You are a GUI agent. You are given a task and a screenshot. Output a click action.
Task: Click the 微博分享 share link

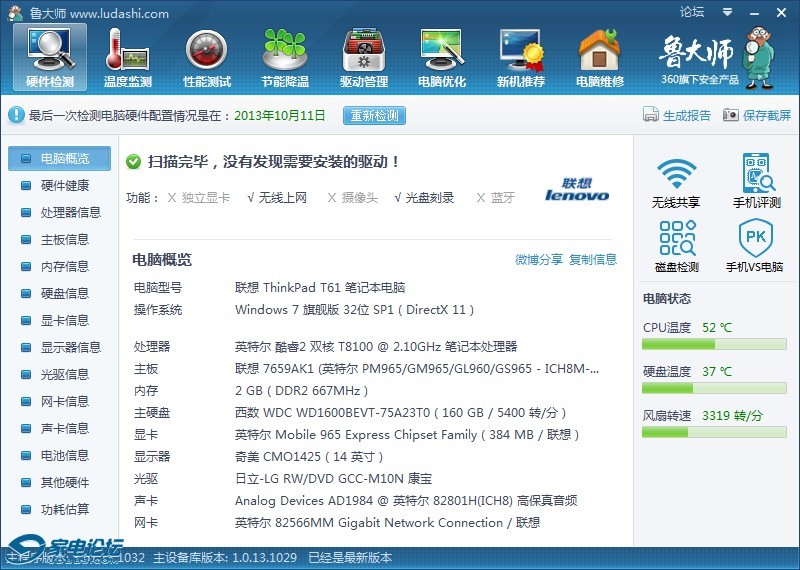539,259
